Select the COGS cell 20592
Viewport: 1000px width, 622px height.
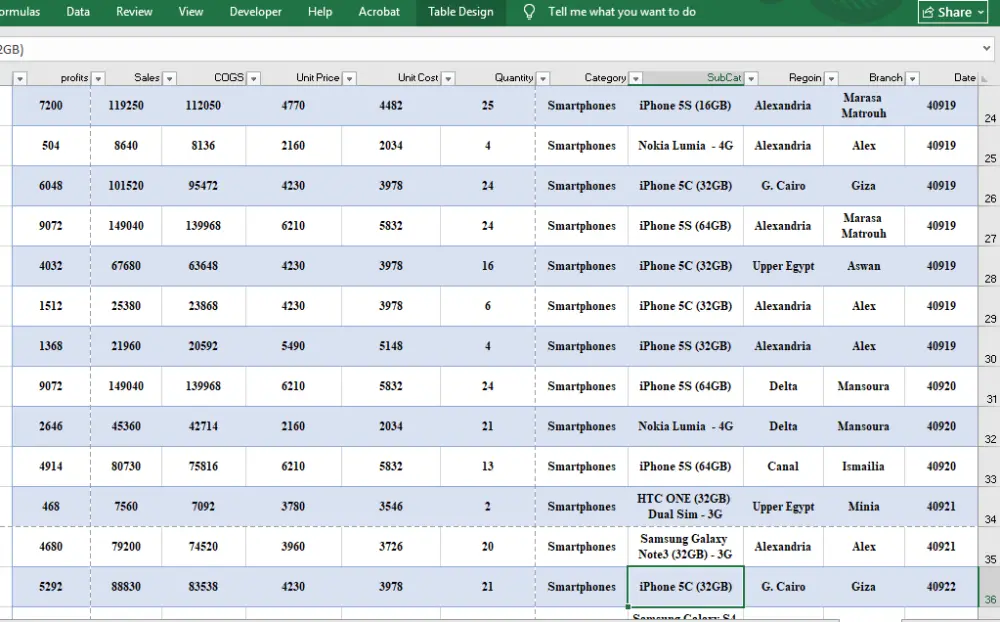pos(203,346)
